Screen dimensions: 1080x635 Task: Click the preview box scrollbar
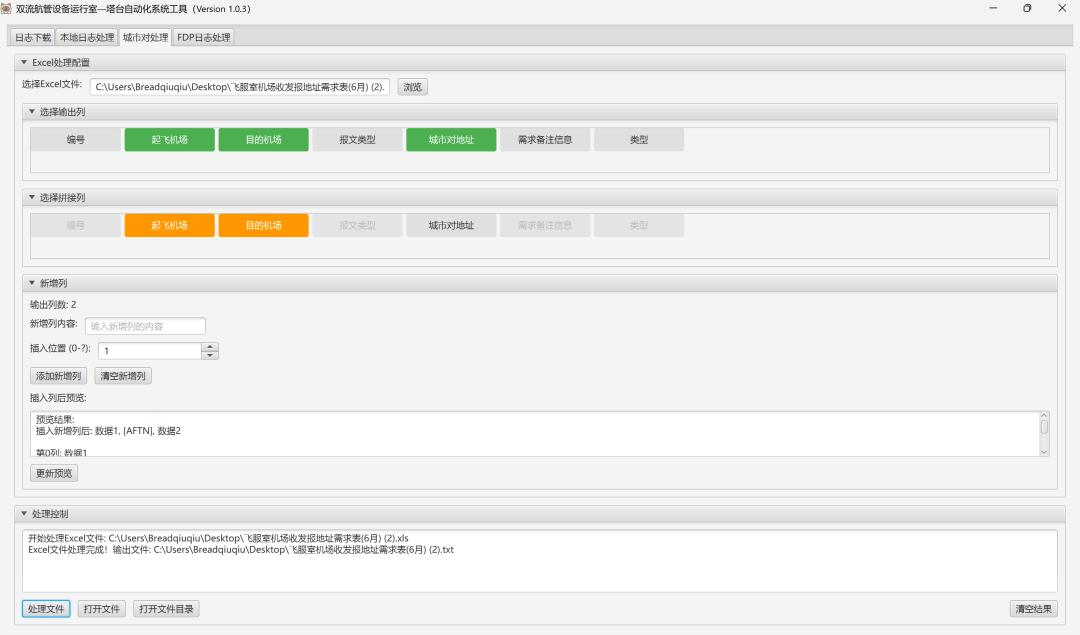1044,428
